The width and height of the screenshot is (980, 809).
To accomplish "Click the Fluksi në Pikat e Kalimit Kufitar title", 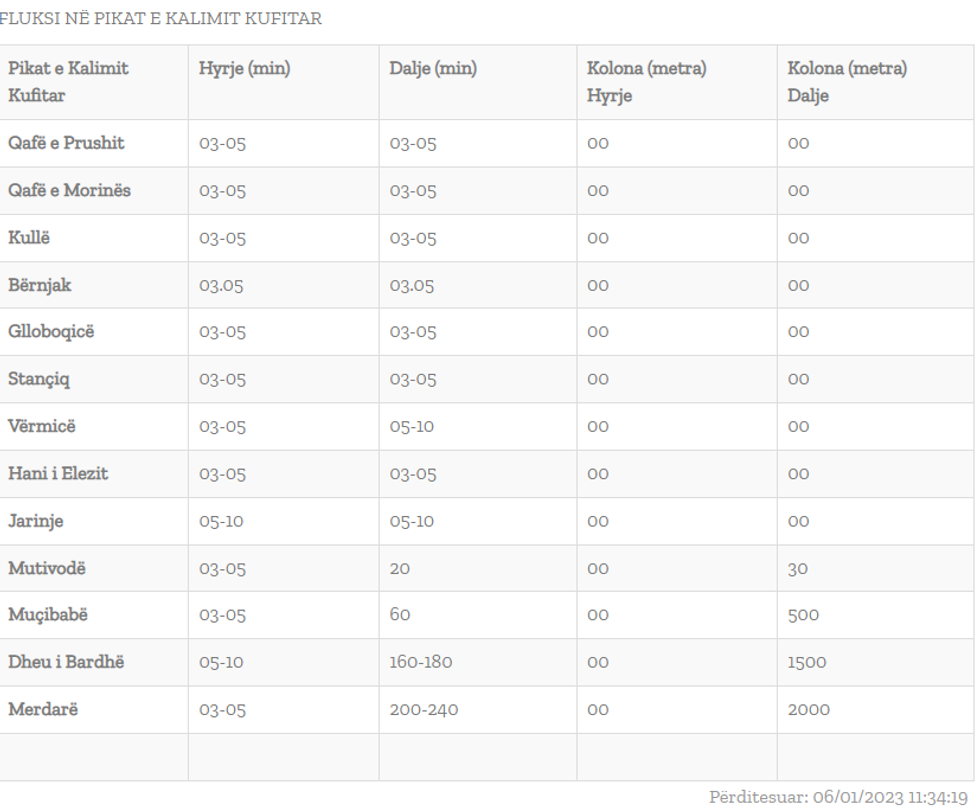I will (160, 19).
